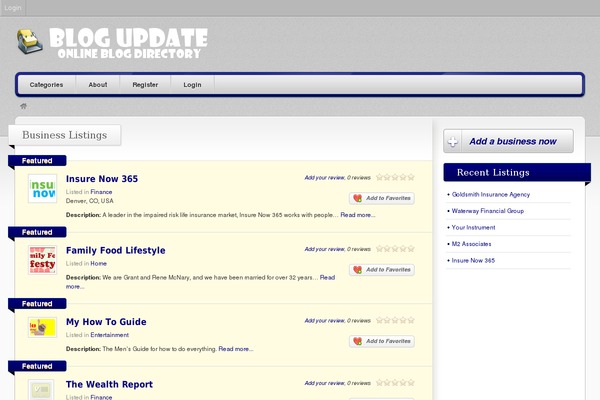The image size is (600, 400).
Task: Open Insure Now 365 logo thumbnail
Action: 42,189
